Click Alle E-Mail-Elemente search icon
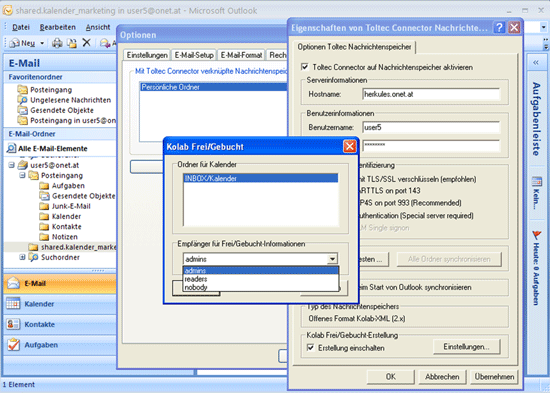Screen dimensions: 550x393 (x=11, y=148)
